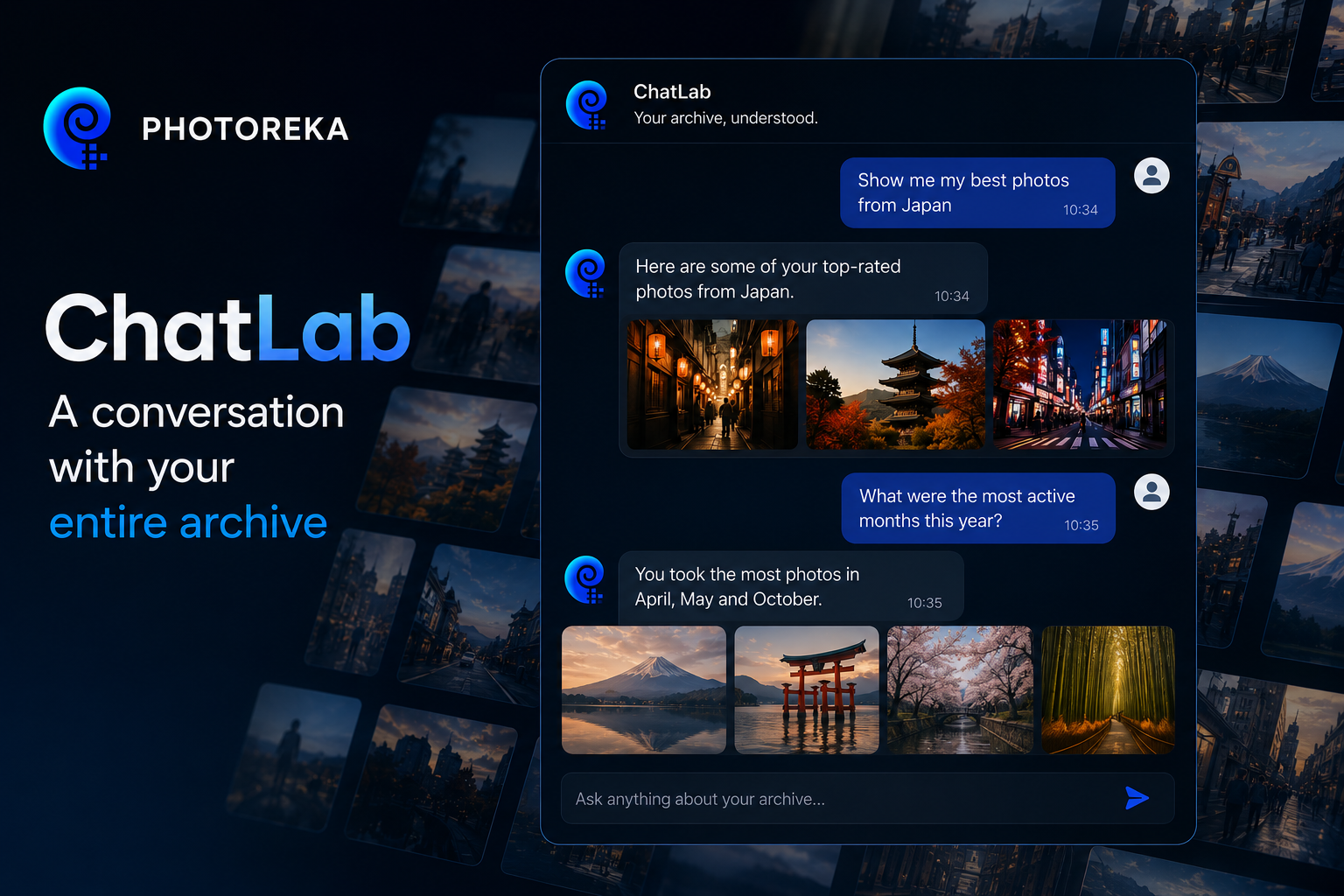The image size is (1344, 896).
Task: Click 'You took the most photos in' message
Action: pos(791,586)
